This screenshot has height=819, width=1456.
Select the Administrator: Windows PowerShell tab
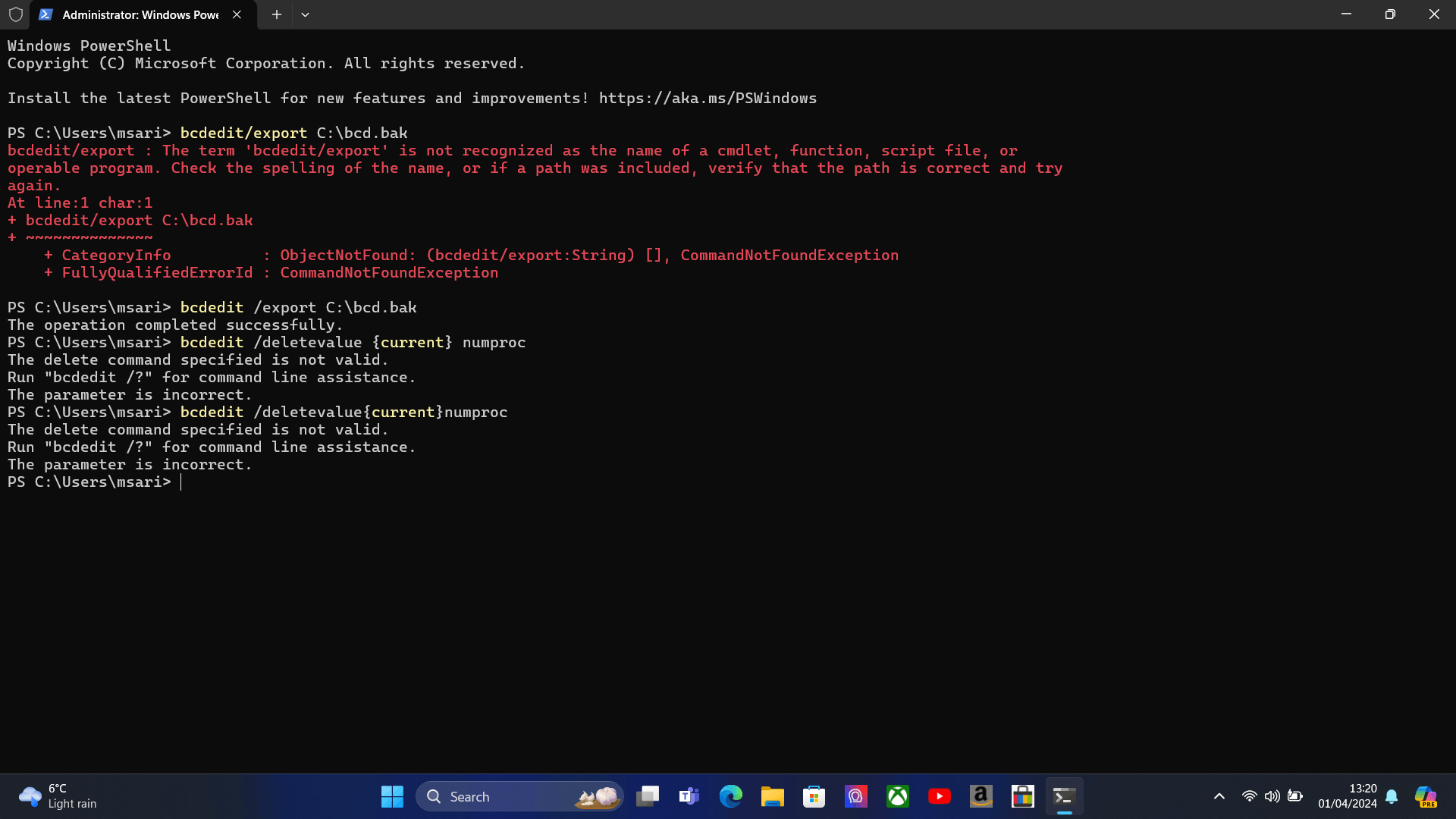coord(140,14)
